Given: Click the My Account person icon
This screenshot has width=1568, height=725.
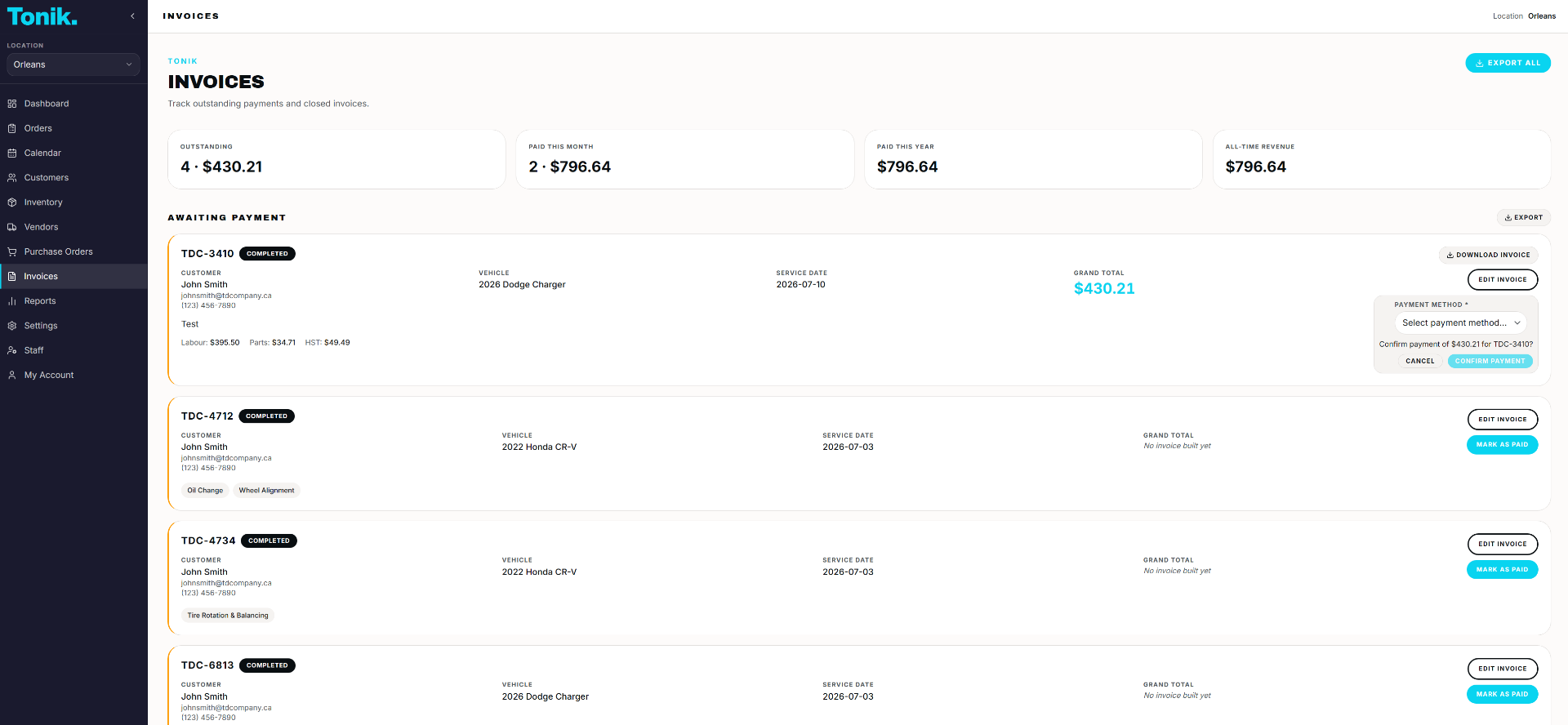Looking at the screenshot, I should (12, 375).
